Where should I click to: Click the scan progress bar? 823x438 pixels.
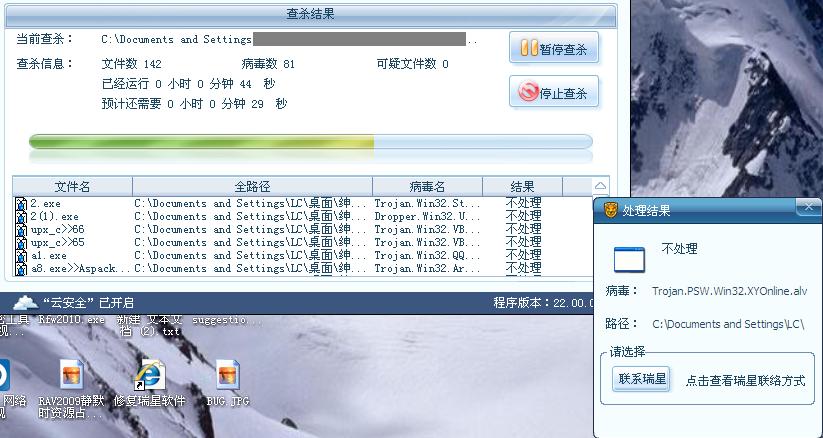tap(311, 142)
